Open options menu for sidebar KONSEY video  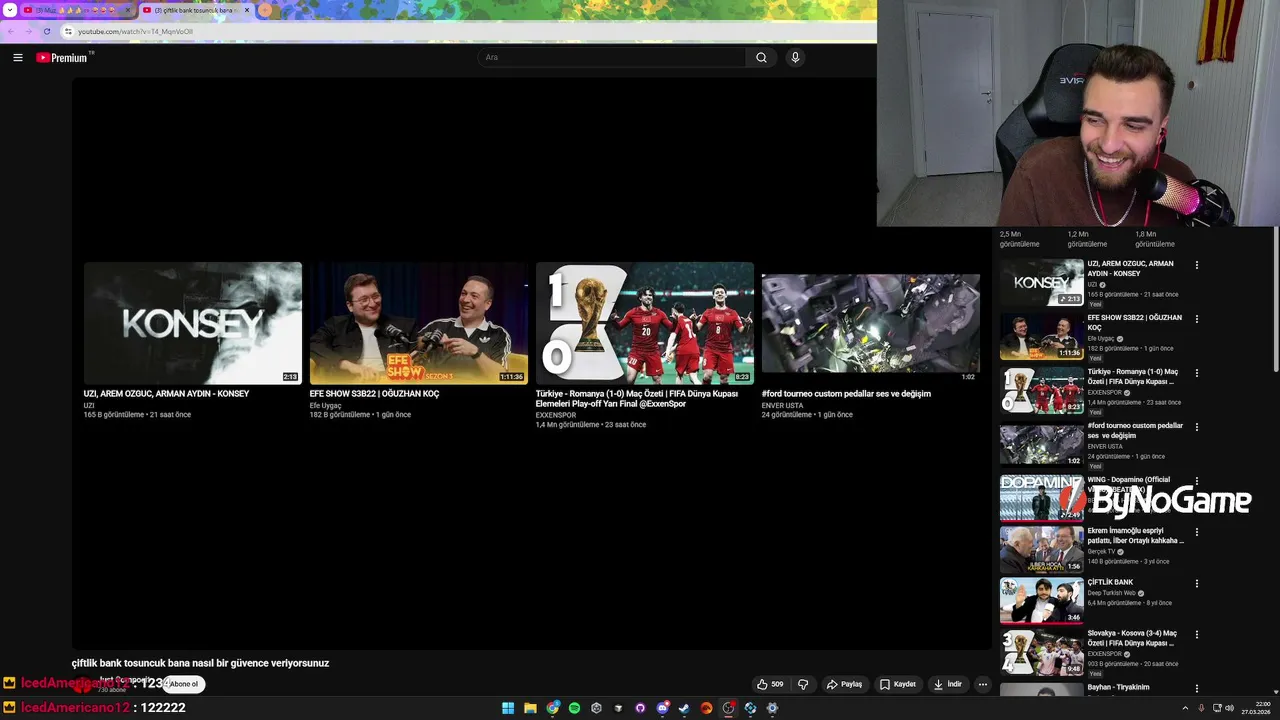[x=1196, y=265]
